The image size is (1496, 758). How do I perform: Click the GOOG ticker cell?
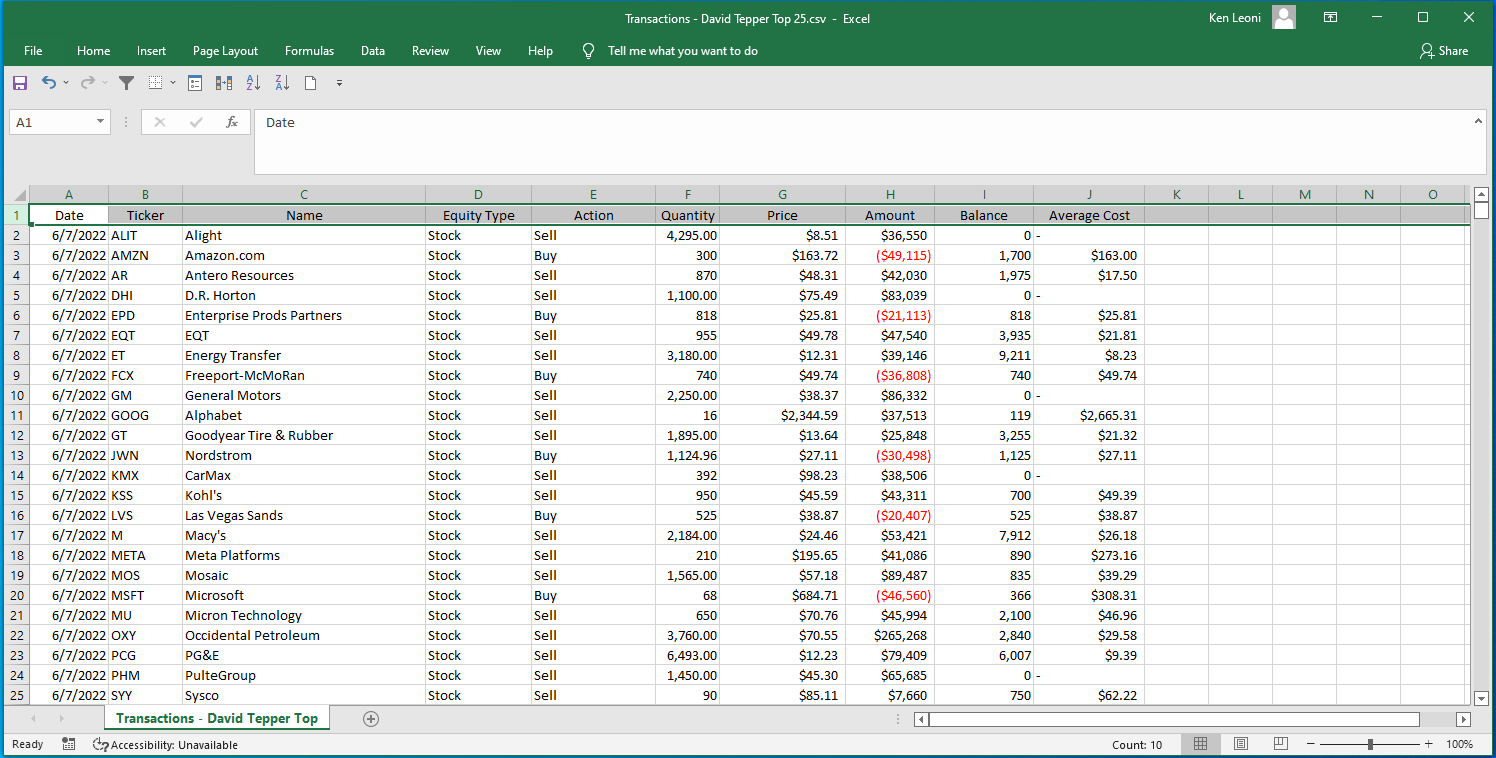point(146,415)
